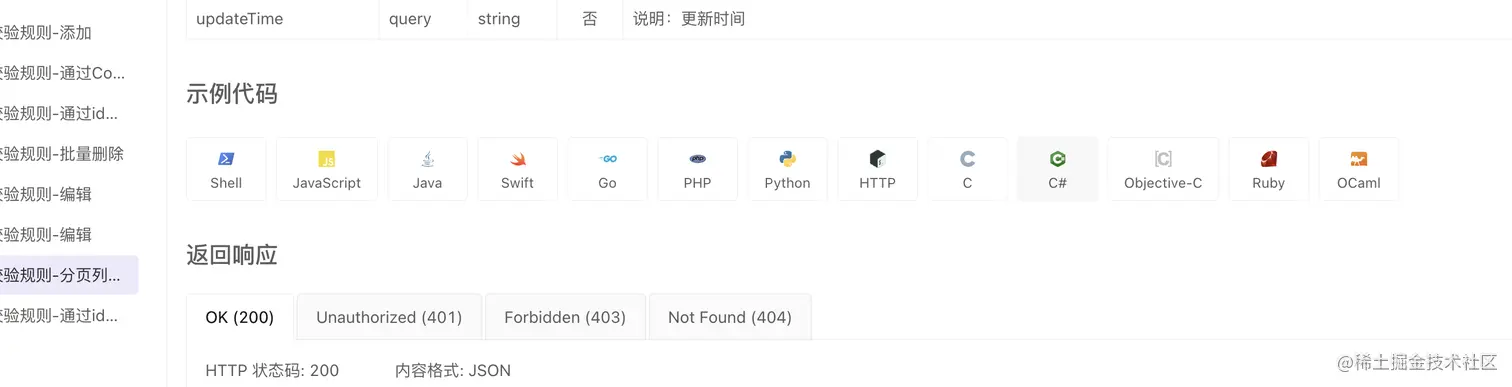View the Forbidden (403) response tab

coord(565,317)
